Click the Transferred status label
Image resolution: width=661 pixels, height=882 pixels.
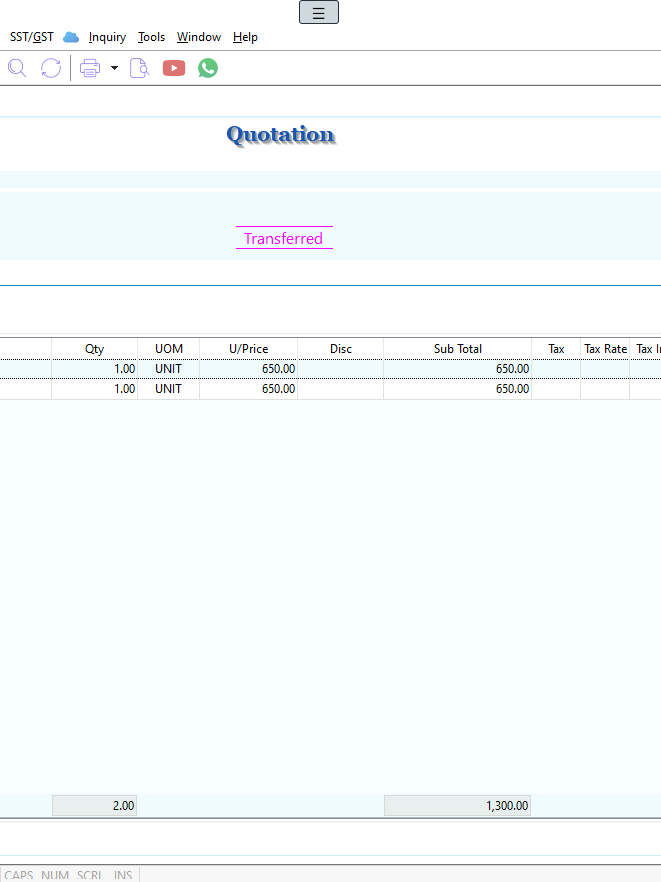[284, 239]
